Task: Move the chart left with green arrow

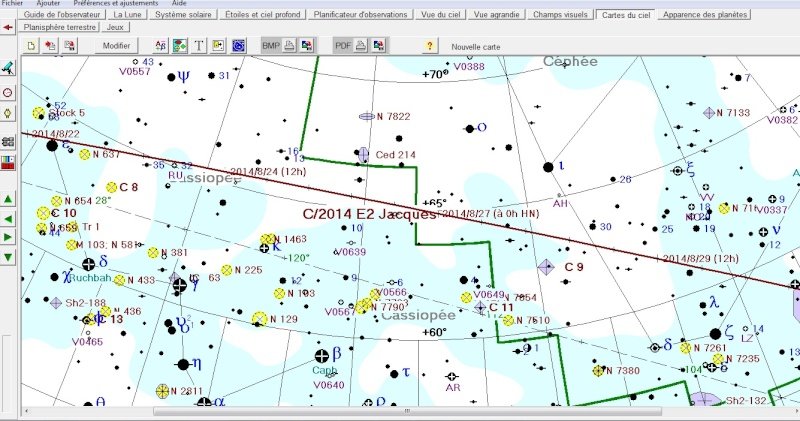Action: click(x=8, y=219)
